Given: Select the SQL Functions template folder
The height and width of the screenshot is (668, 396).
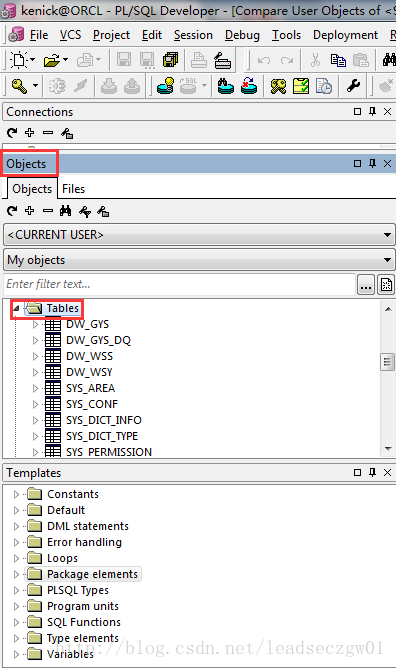Looking at the screenshot, I should pos(83,622).
